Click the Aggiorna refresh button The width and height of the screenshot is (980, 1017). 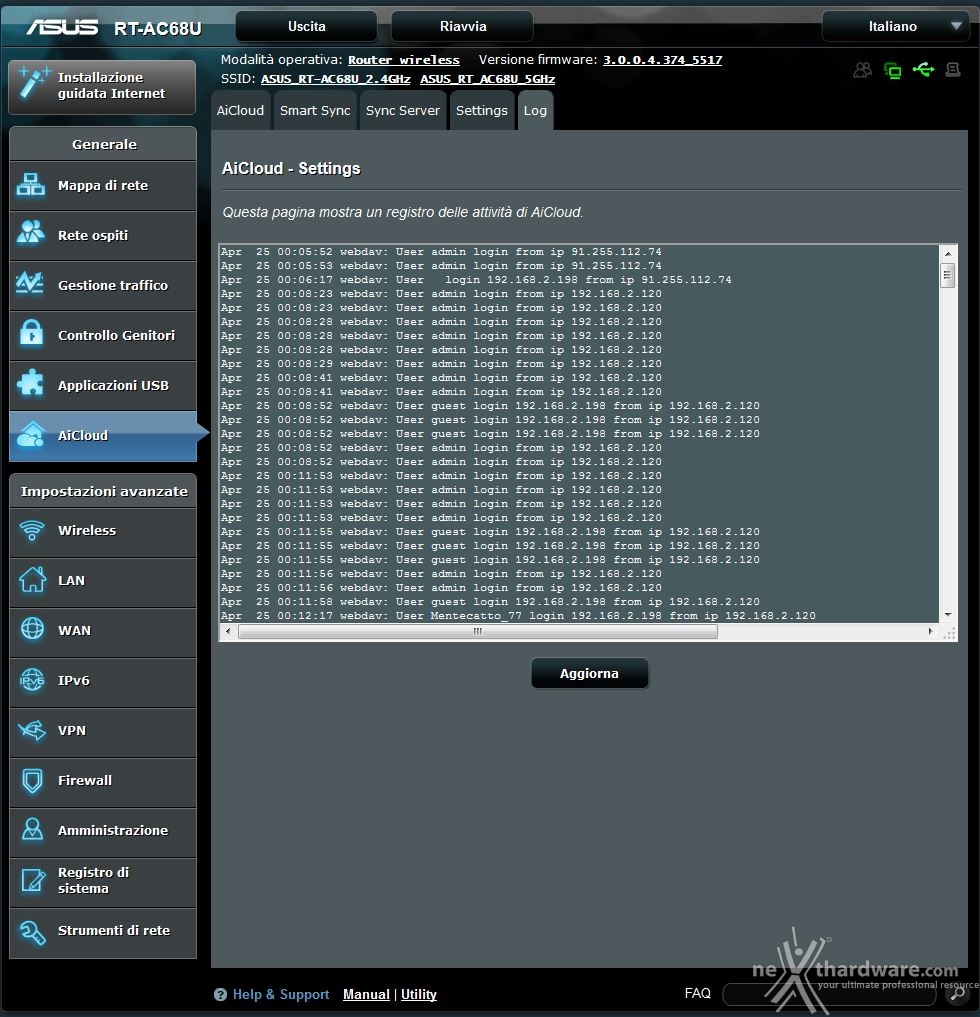pos(589,673)
